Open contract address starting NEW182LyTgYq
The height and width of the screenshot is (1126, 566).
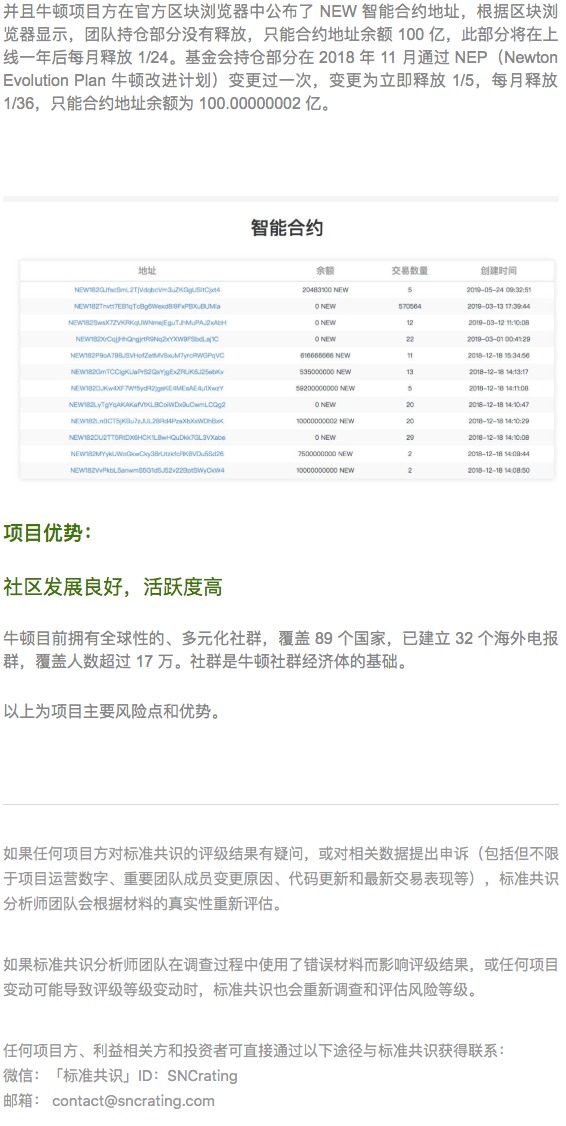point(147,404)
